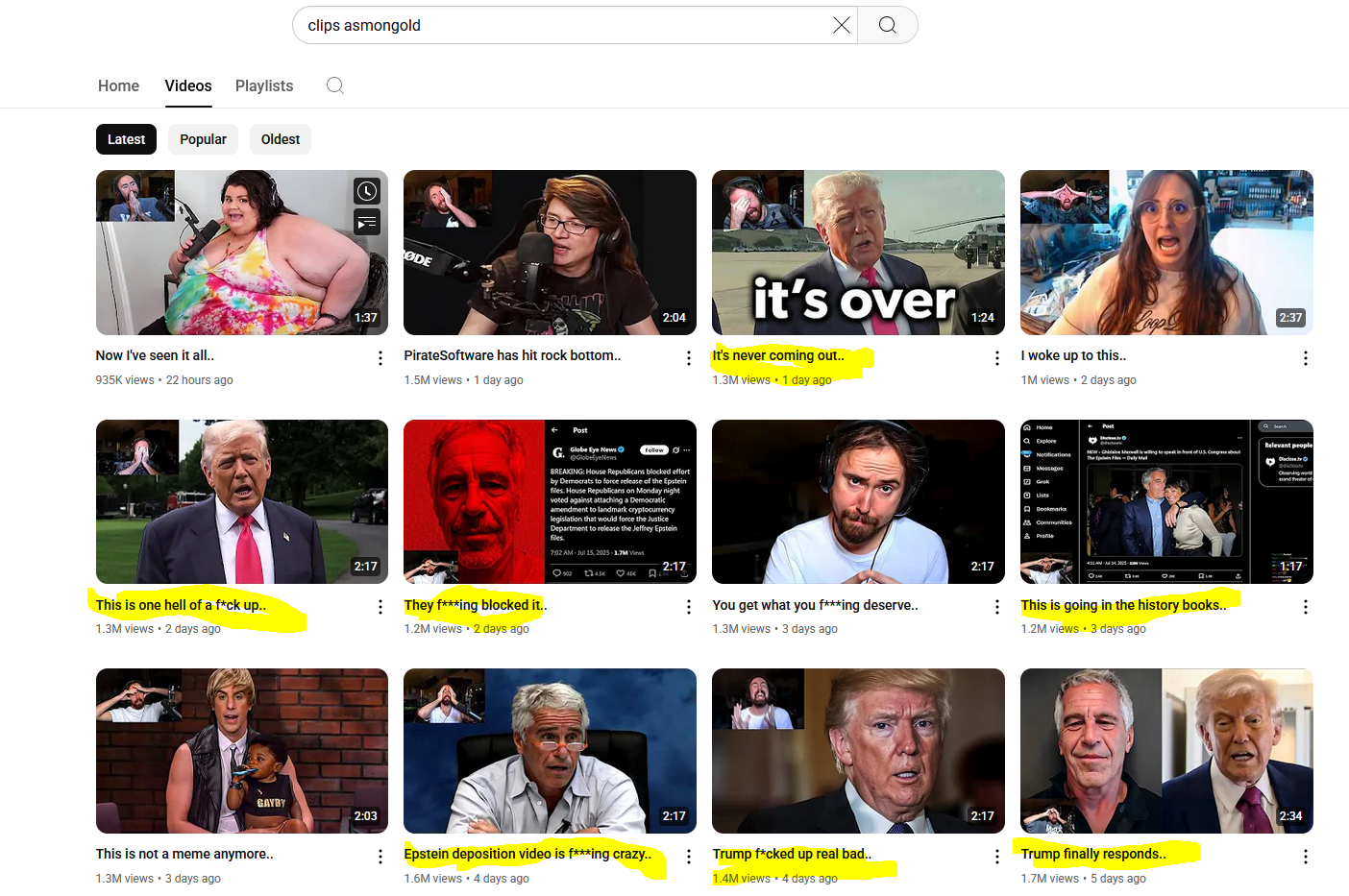The height and width of the screenshot is (896, 1349).
Task: Open 'This is going in the history books..' title
Action: [1123, 605]
